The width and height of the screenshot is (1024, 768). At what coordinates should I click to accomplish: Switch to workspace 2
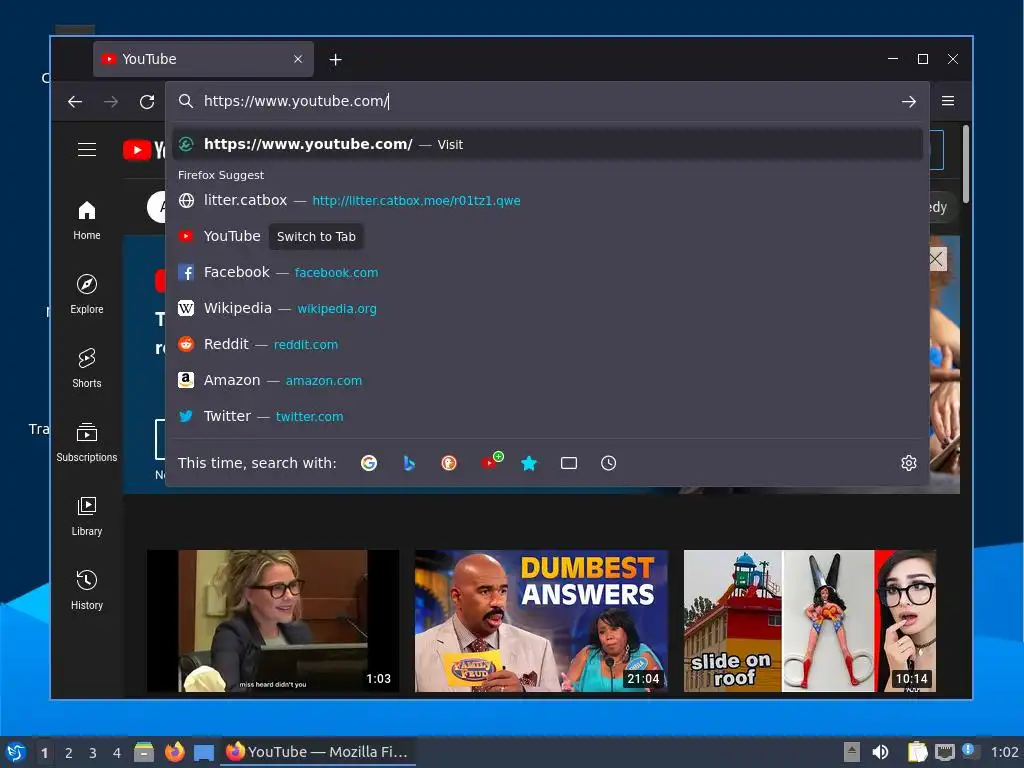pos(69,753)
